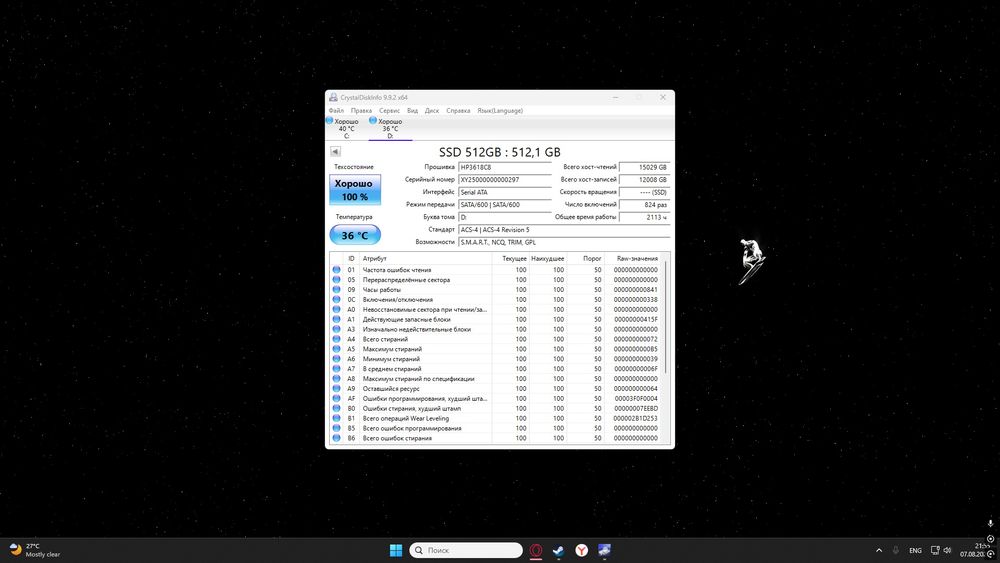Open the Диск menu
Screen dimensions: 1000x563
(x=432, y=111)
